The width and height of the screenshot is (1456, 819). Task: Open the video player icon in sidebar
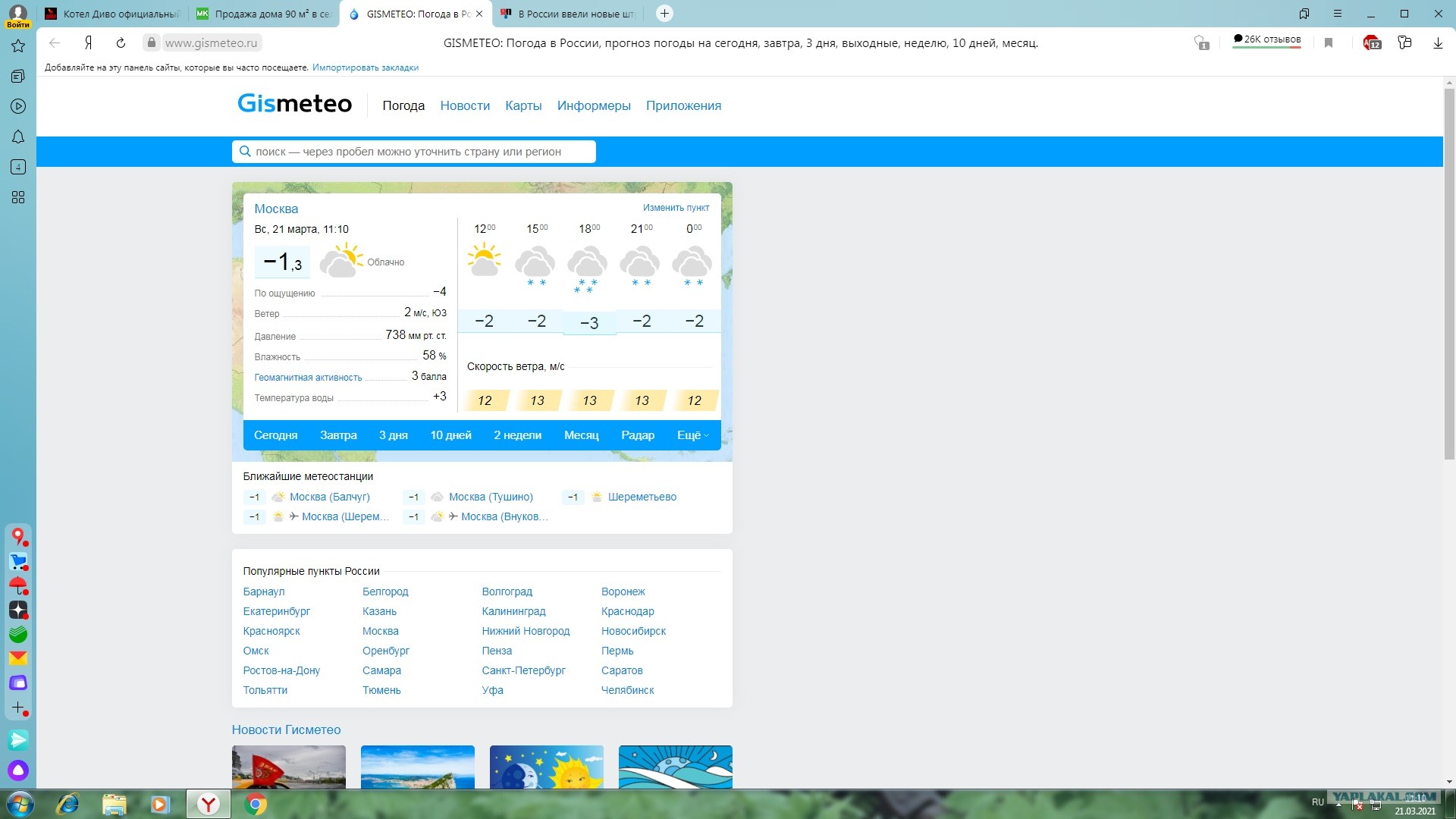[x=18, y=107]
